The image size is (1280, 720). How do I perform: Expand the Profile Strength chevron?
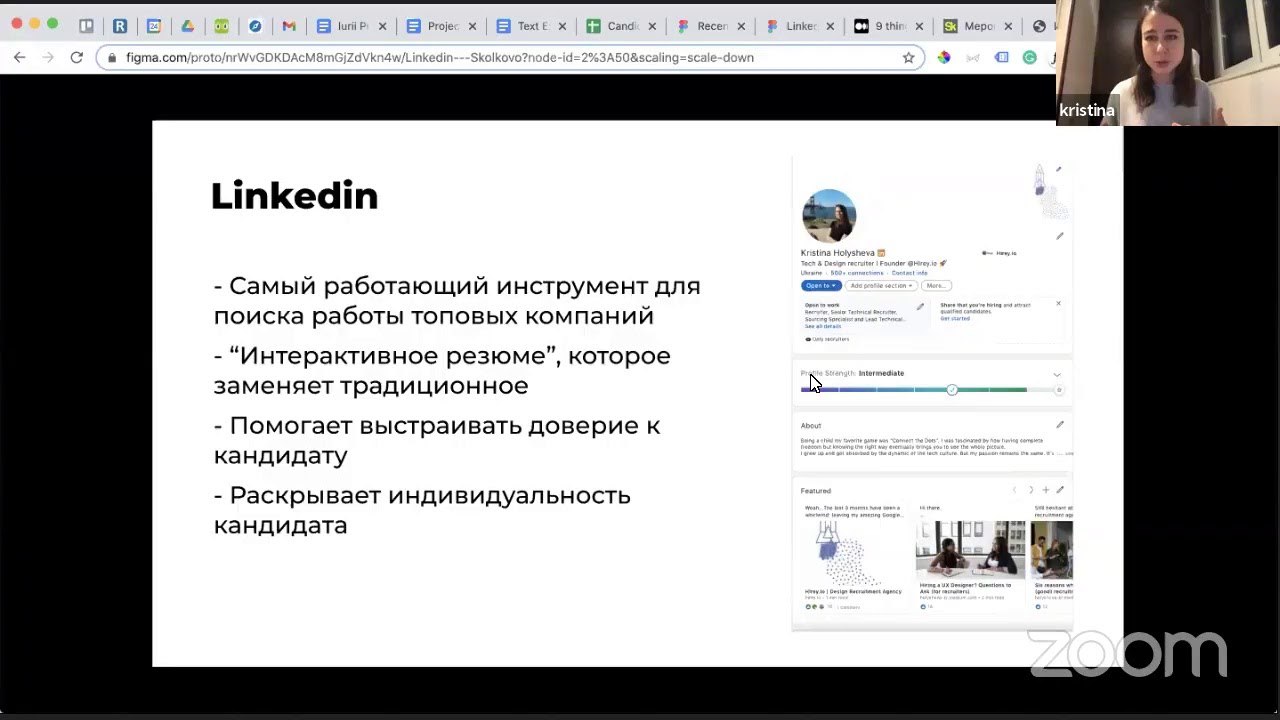pos(1057,374)
